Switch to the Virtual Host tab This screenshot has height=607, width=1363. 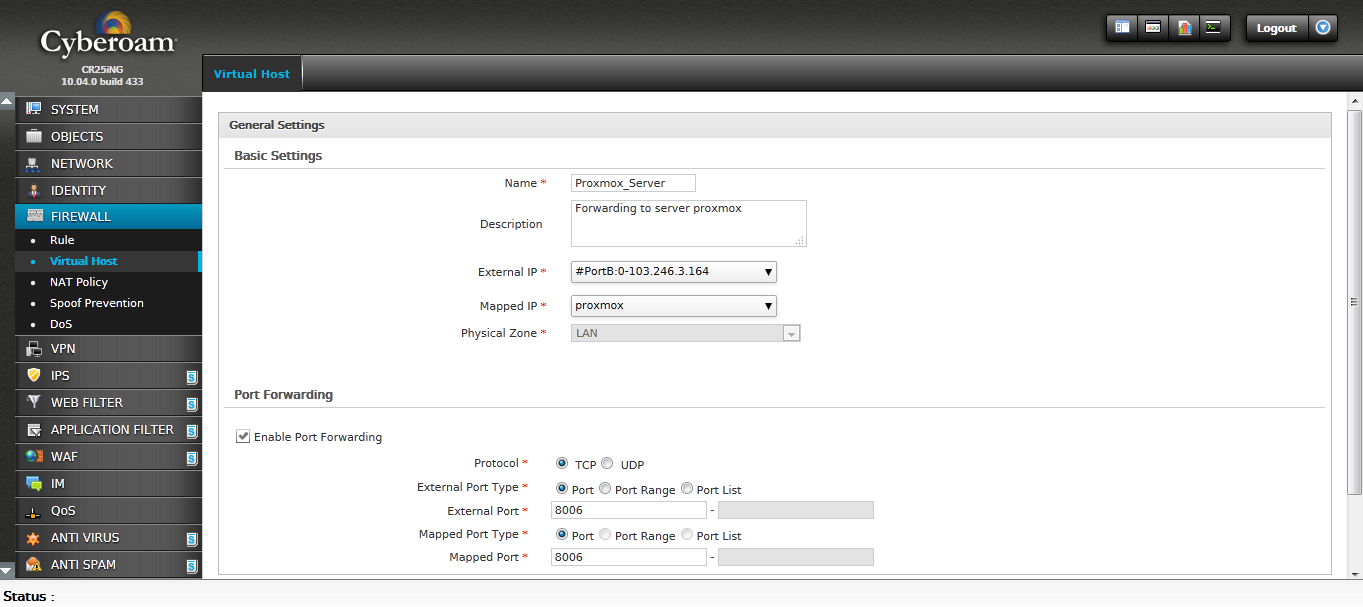coord(251,72)
